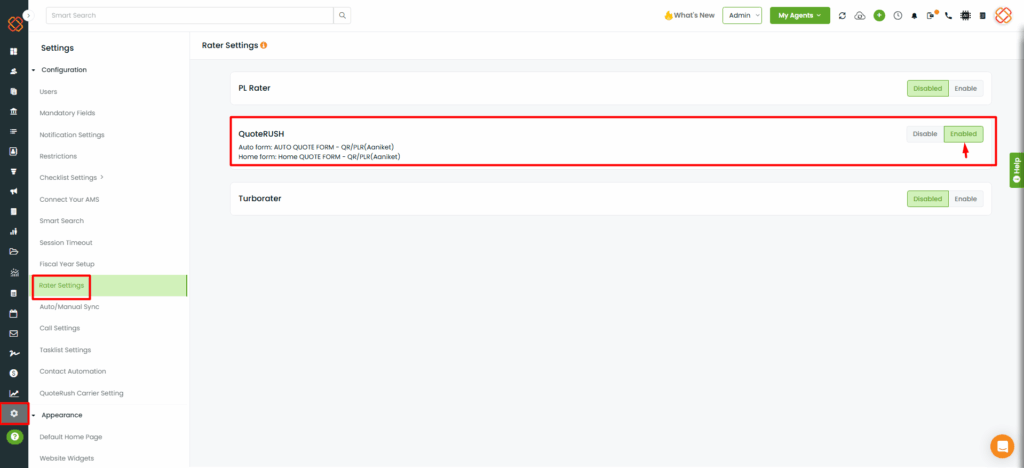
Task: Open the bank building icon in sidebar
Action: tap(14, 112)
